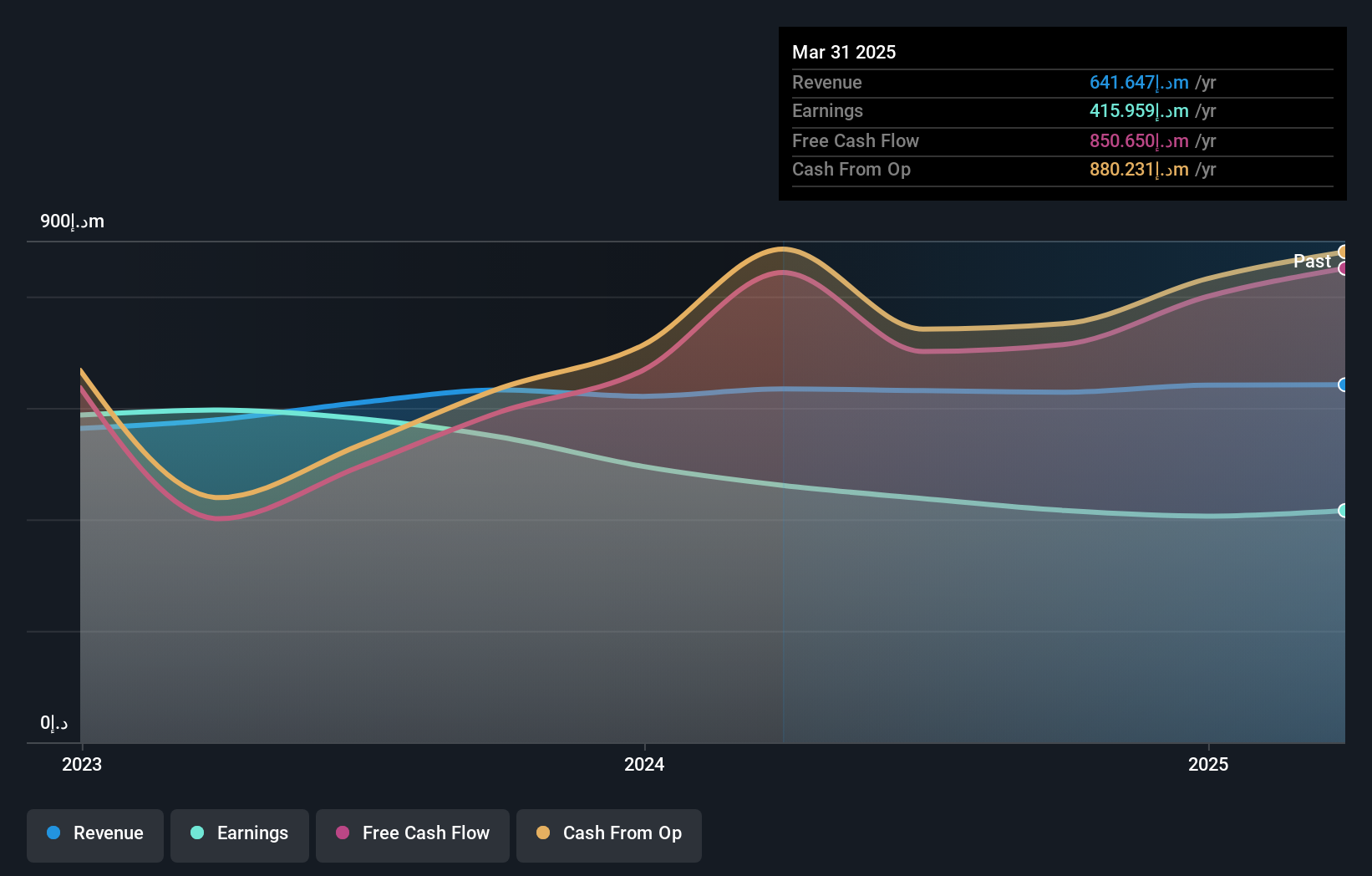Select the 2025 x-axis label
Image resolution: width=1372 pixels, height=876 pixels.
coord(1208,764)
